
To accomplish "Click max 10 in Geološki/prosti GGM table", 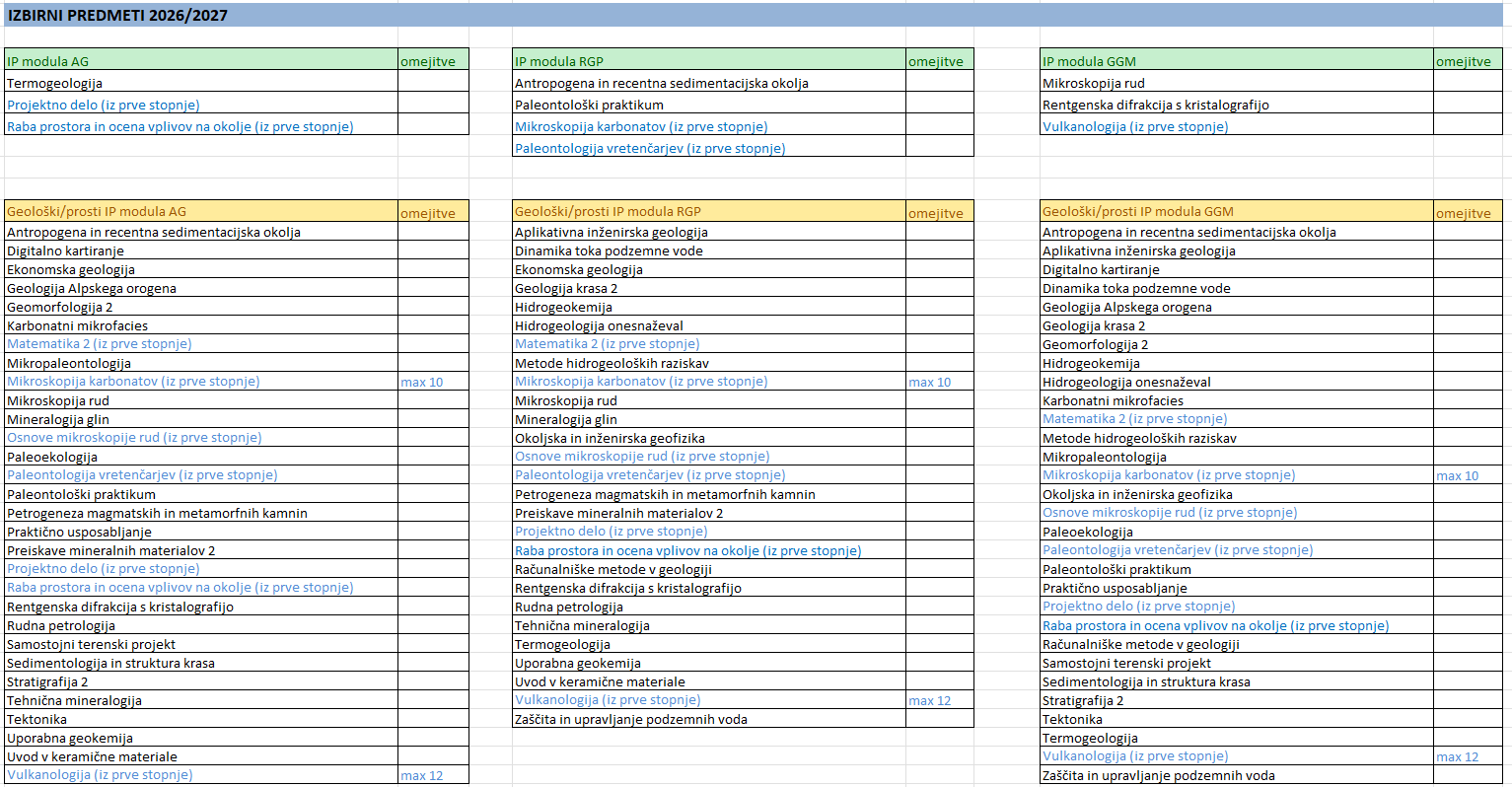I will [1457, 475].
